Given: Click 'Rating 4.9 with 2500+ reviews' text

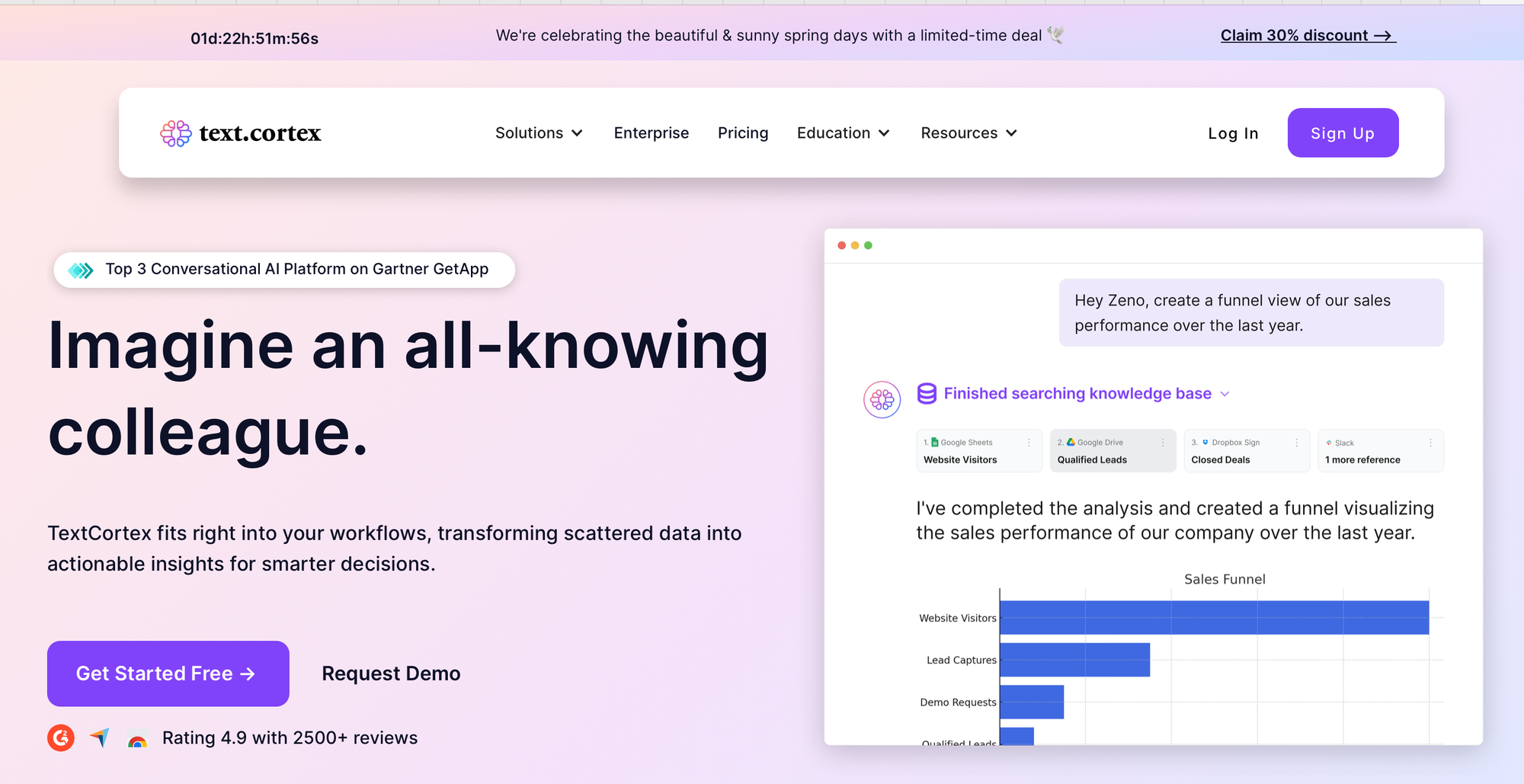Looking at the screenshot, I should tap(290, 738).
